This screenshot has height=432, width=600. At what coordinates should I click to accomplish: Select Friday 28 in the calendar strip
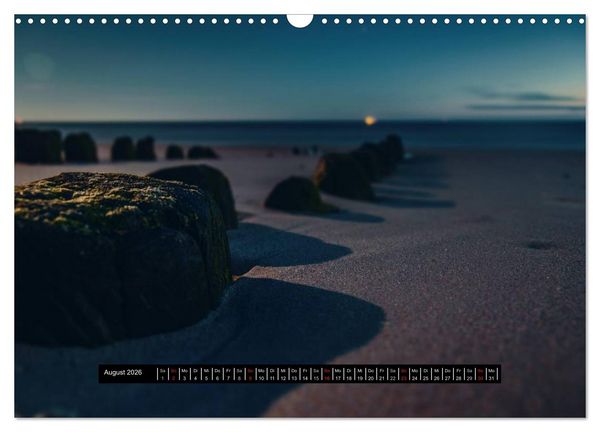[x=458, y=374]
